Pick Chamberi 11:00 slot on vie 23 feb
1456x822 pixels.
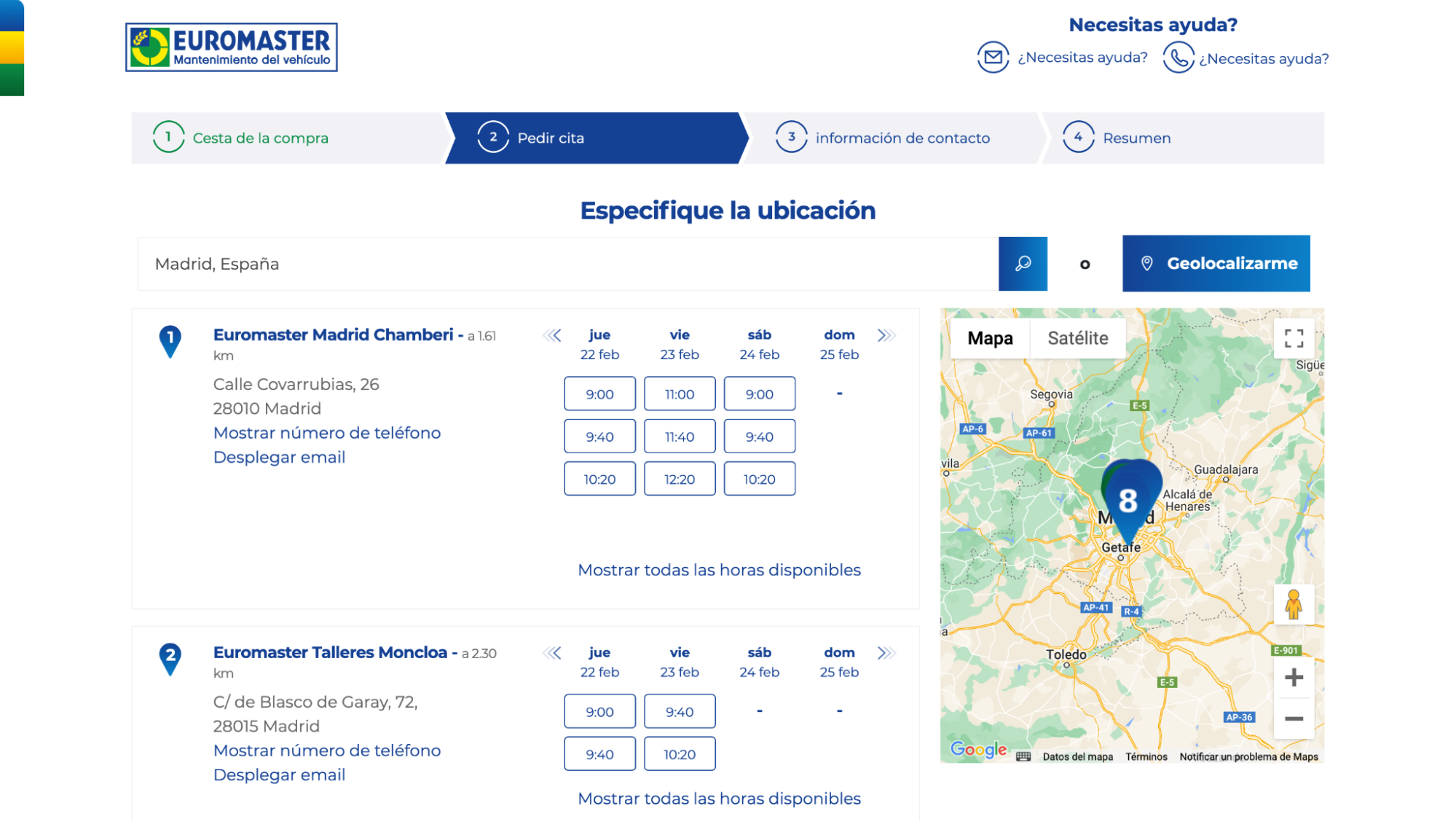680,394
